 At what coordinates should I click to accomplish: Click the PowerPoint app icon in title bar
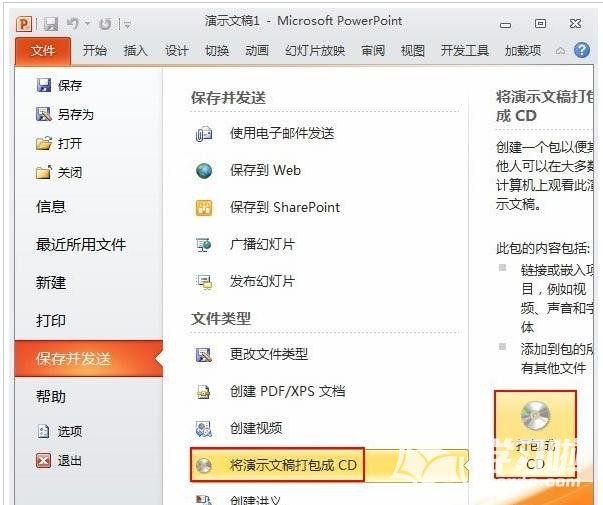pyautogui.click(x=23, y=24)
